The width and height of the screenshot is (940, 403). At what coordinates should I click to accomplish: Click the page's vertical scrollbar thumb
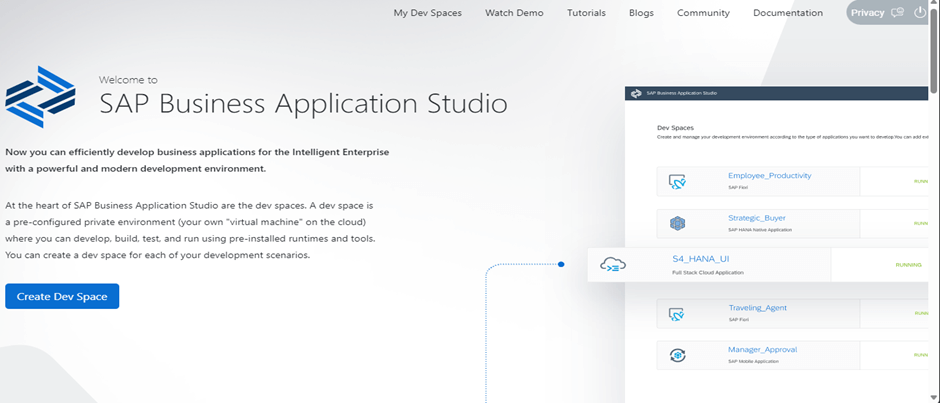click(x=935, y=52)
